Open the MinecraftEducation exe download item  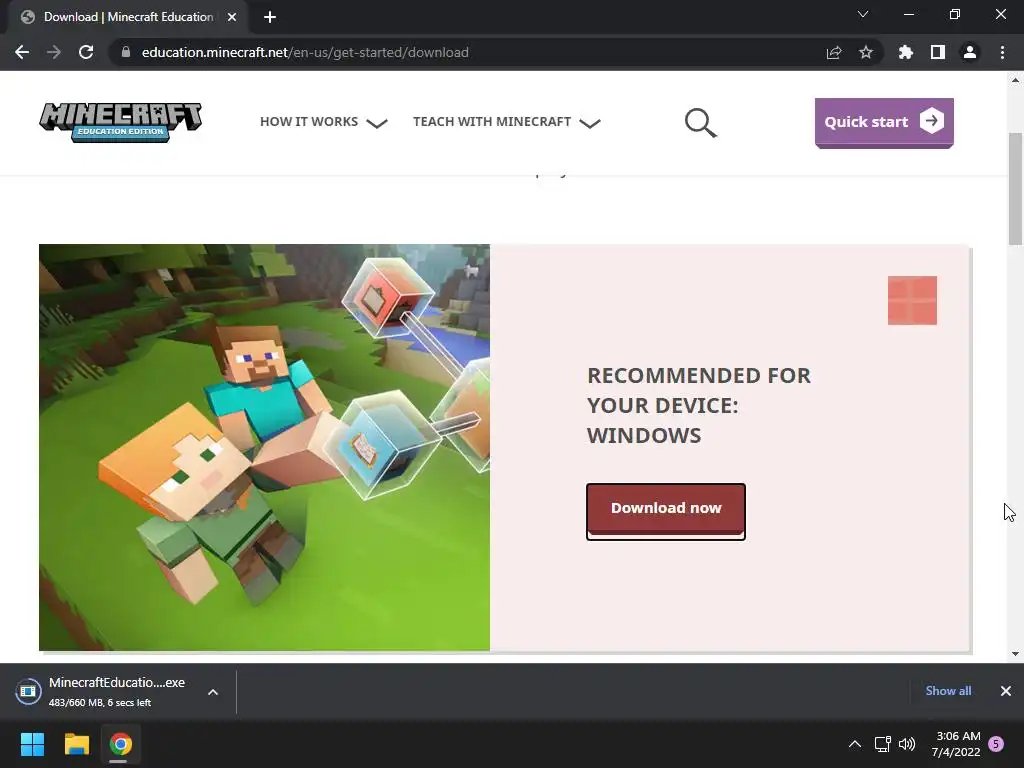(x=117, y=692)
